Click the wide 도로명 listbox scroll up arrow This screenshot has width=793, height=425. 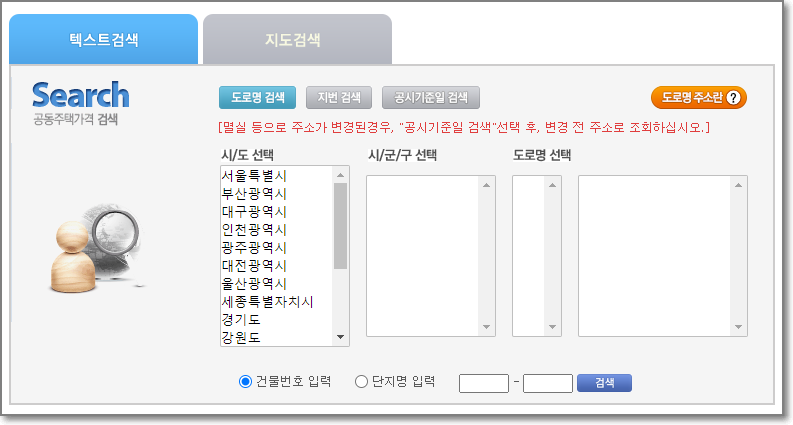click(738, 185)
